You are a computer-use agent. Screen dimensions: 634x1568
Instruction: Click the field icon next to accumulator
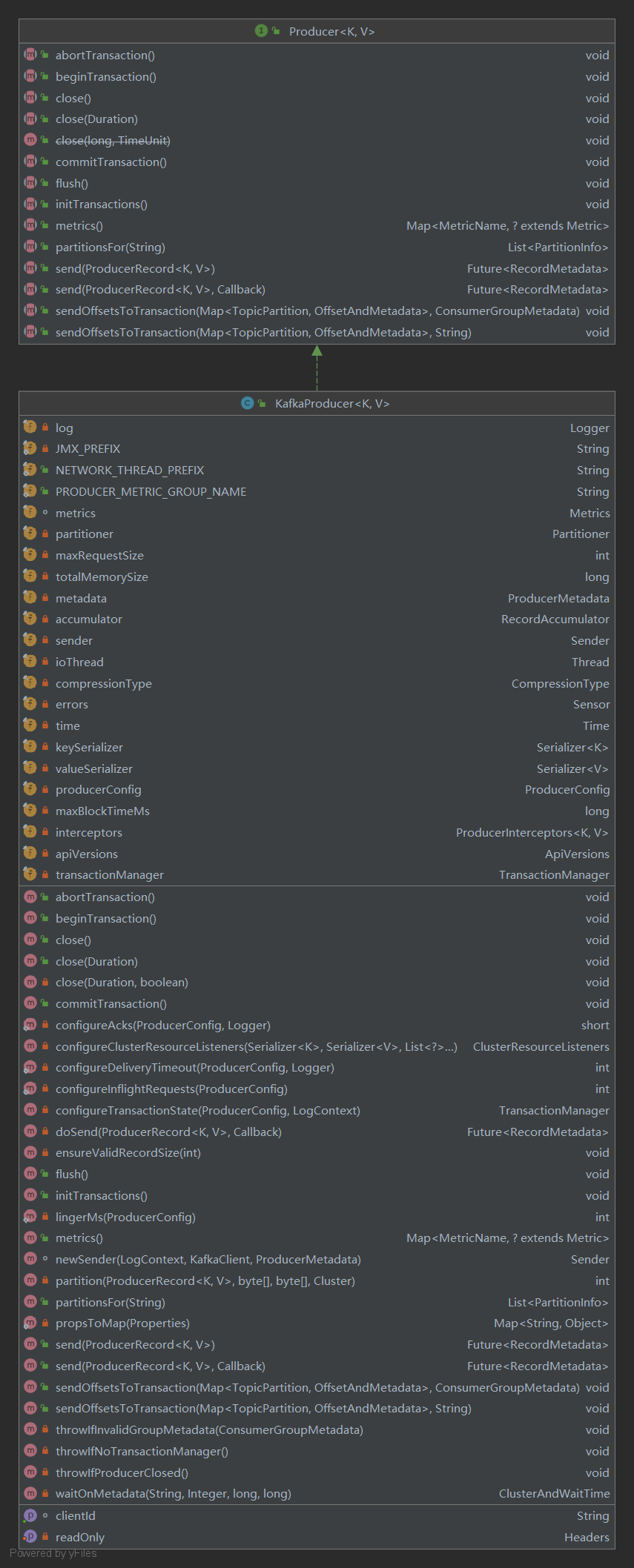[x=30, y=619]
